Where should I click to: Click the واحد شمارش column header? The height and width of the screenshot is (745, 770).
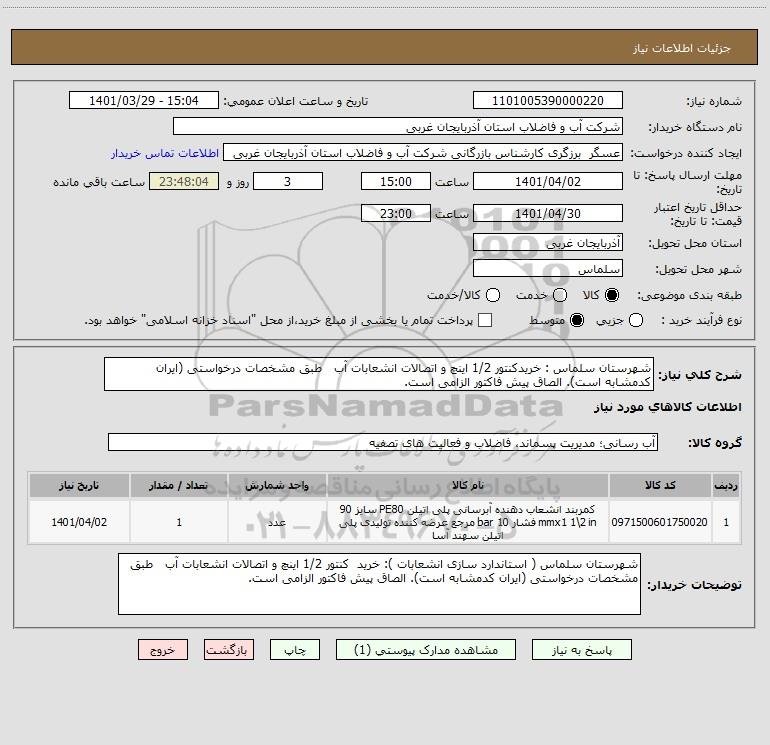pos(277,486)
